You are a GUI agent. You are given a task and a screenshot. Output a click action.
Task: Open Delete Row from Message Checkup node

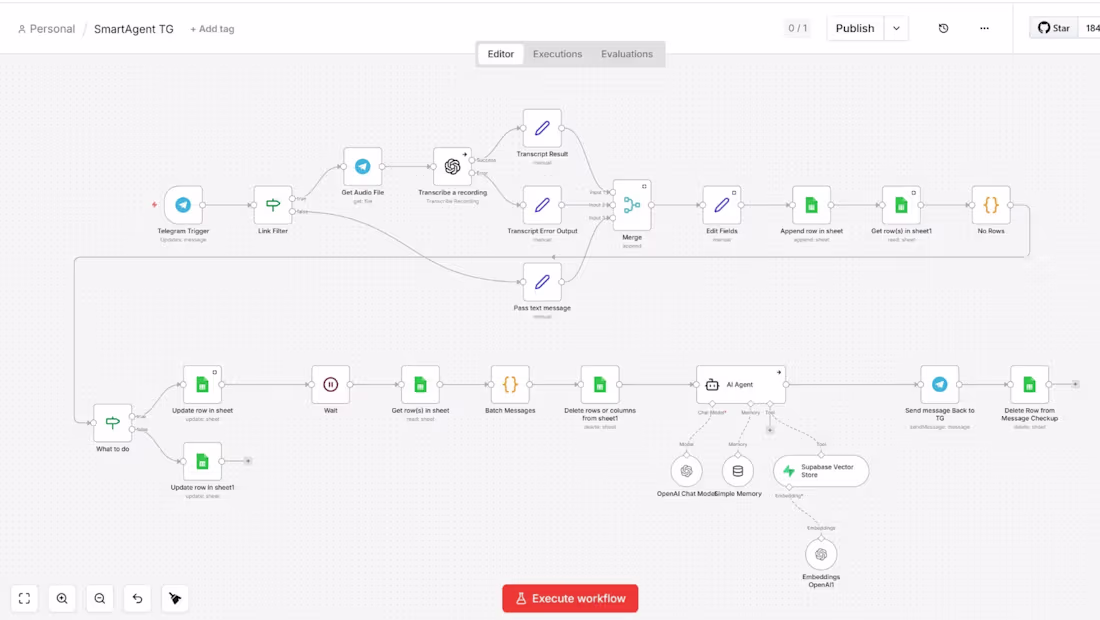point(1030,384)
